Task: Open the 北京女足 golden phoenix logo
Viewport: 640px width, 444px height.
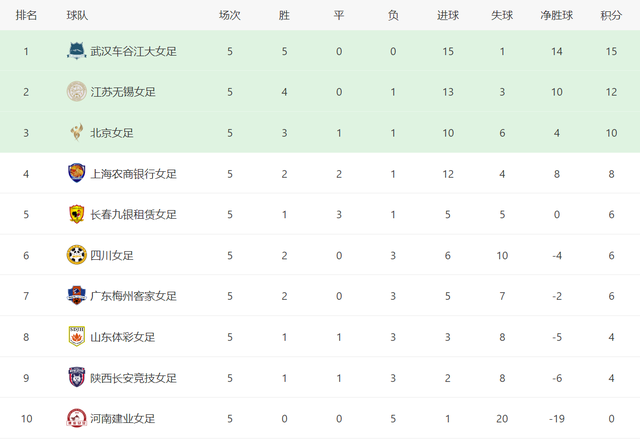Action: tap(76, 133)
